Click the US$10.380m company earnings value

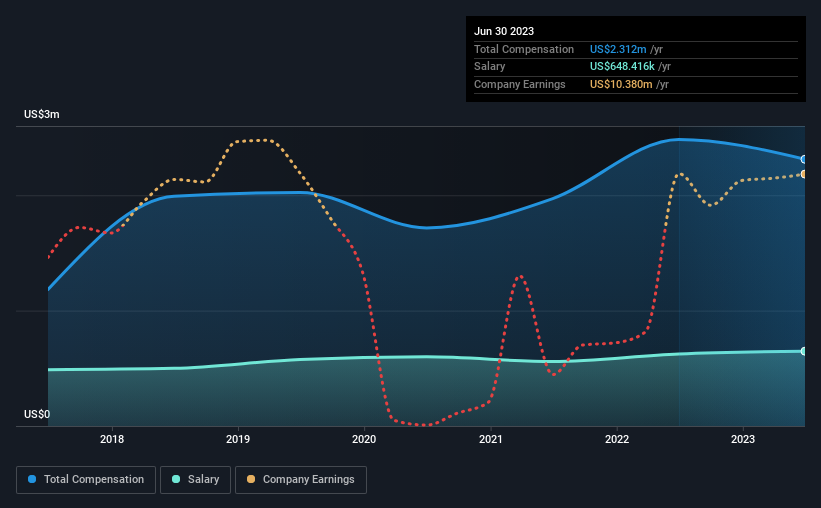tap(621, 84)
